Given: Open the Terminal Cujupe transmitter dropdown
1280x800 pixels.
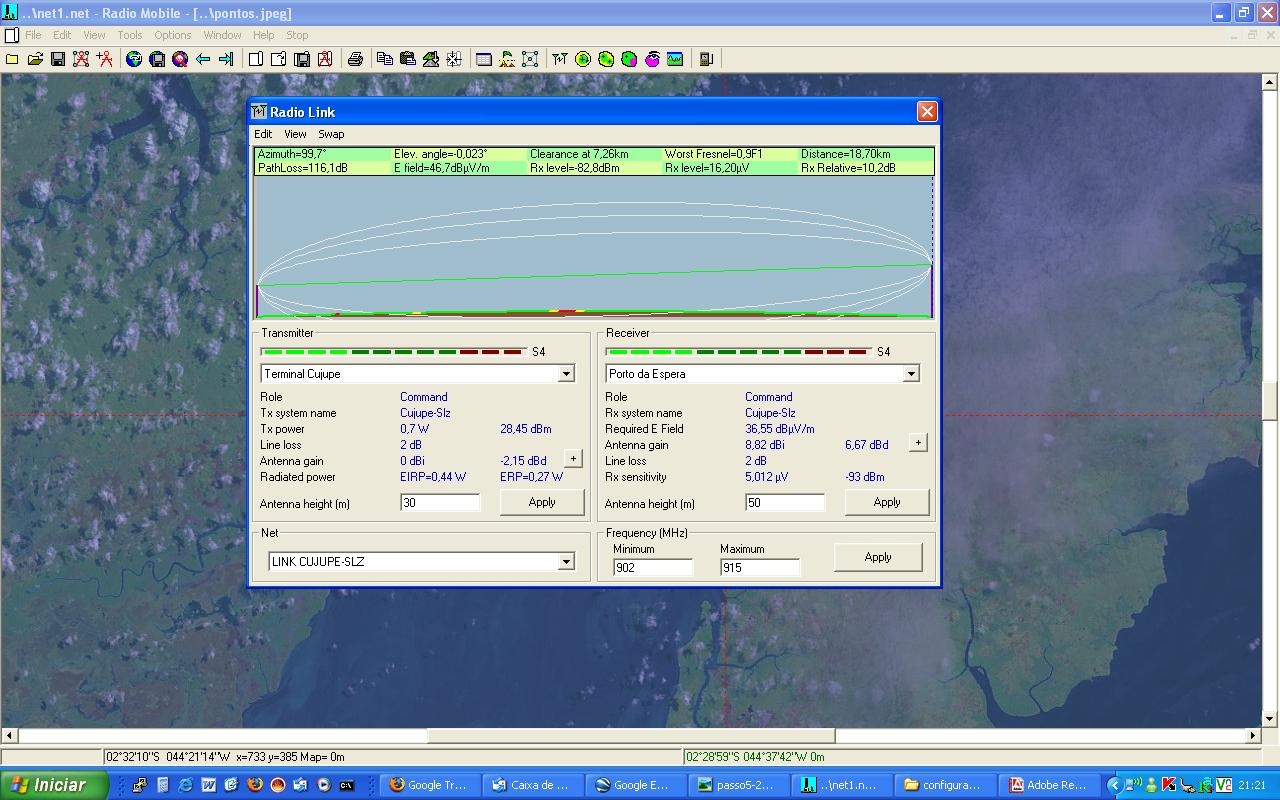Looking at the screenshot, I should 566,374.
